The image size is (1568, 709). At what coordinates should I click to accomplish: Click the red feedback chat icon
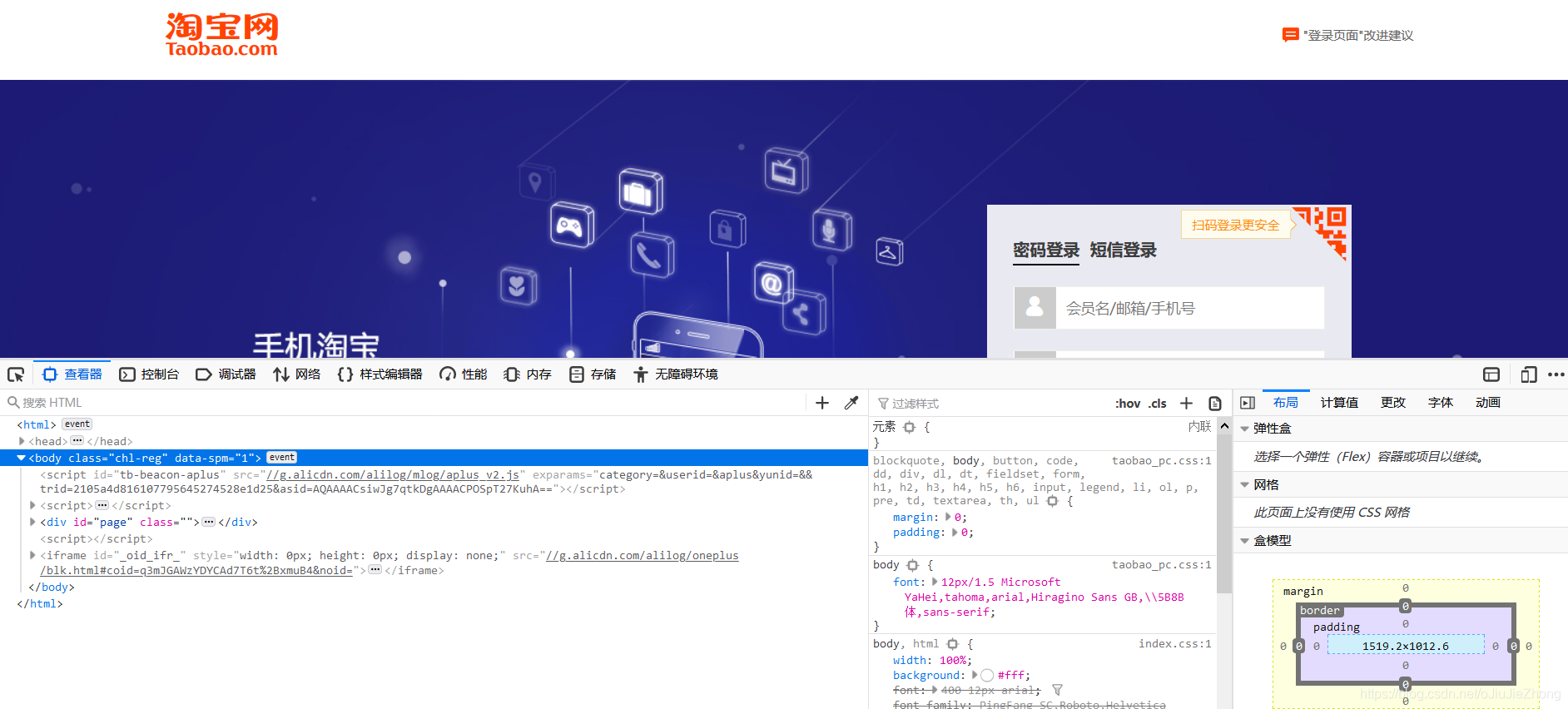point(1291,35)
